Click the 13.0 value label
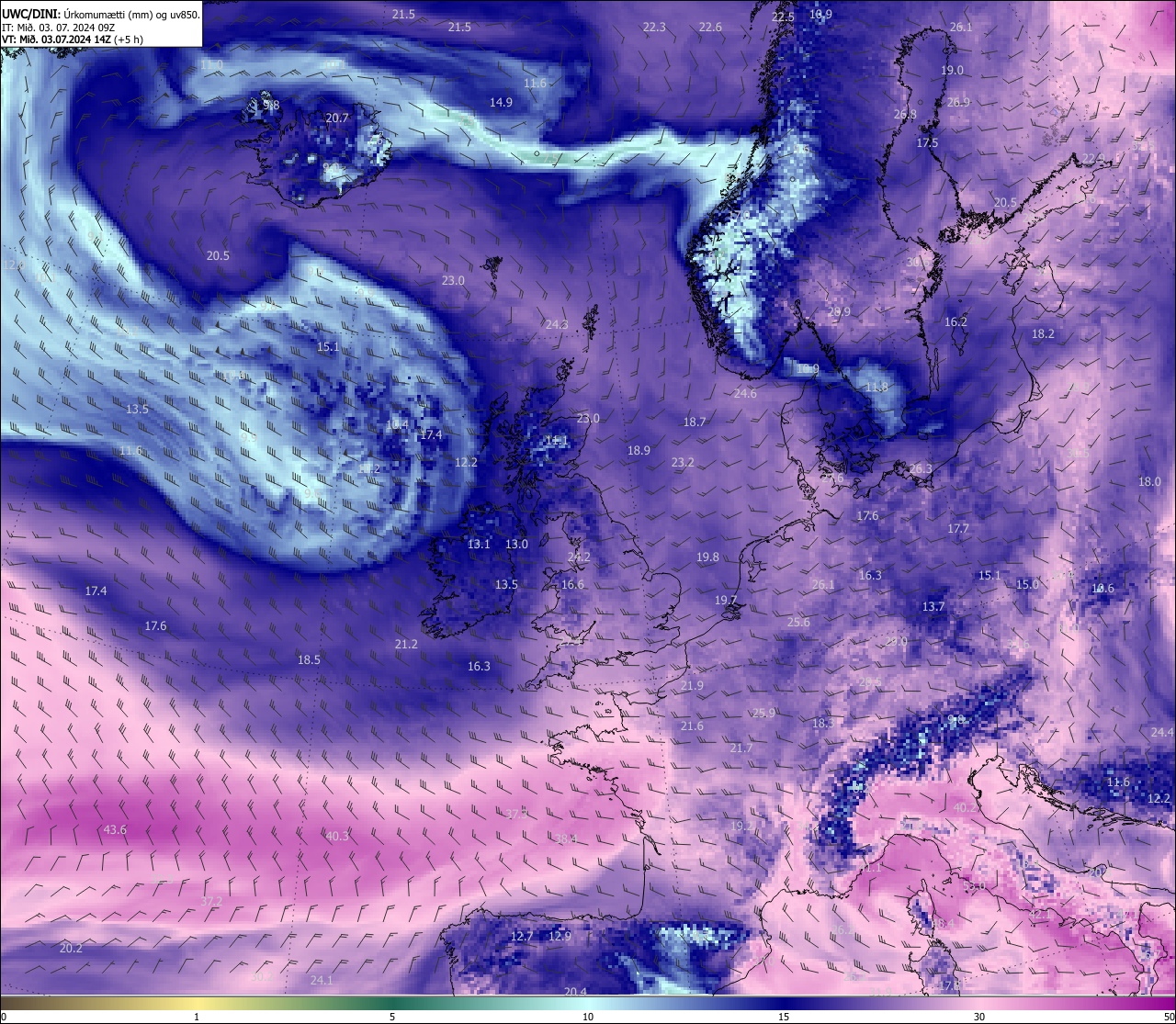Image resolution: width=1176 pixels, height=1024 pixels. pos(516,545)
